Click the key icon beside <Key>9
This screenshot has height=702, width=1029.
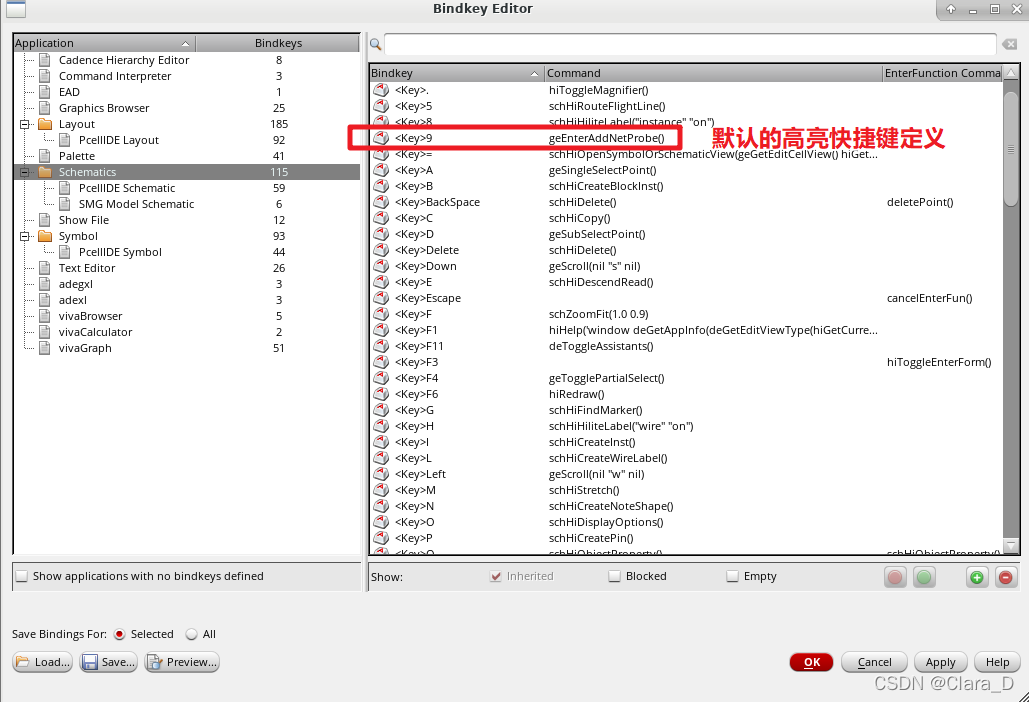coord(381,138)
